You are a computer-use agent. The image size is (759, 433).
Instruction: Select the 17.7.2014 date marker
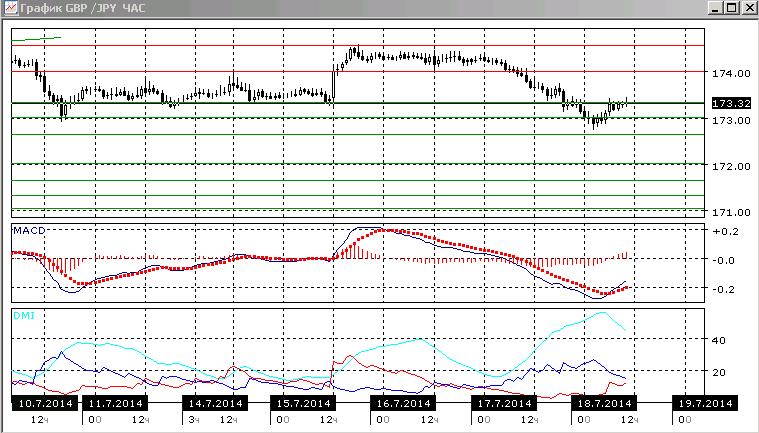pos(504,403)
